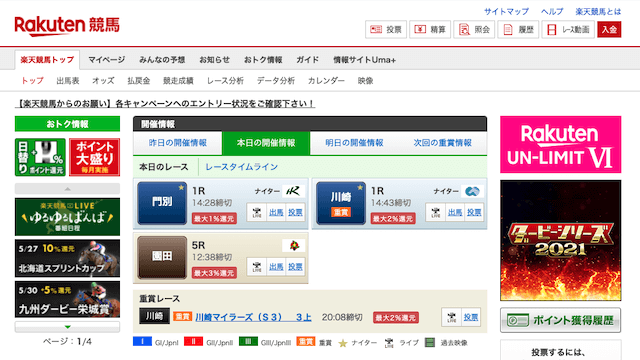Open the ゆるゆるばんば LIVE banner
The image size is (640, 360).
pos(67,217)
